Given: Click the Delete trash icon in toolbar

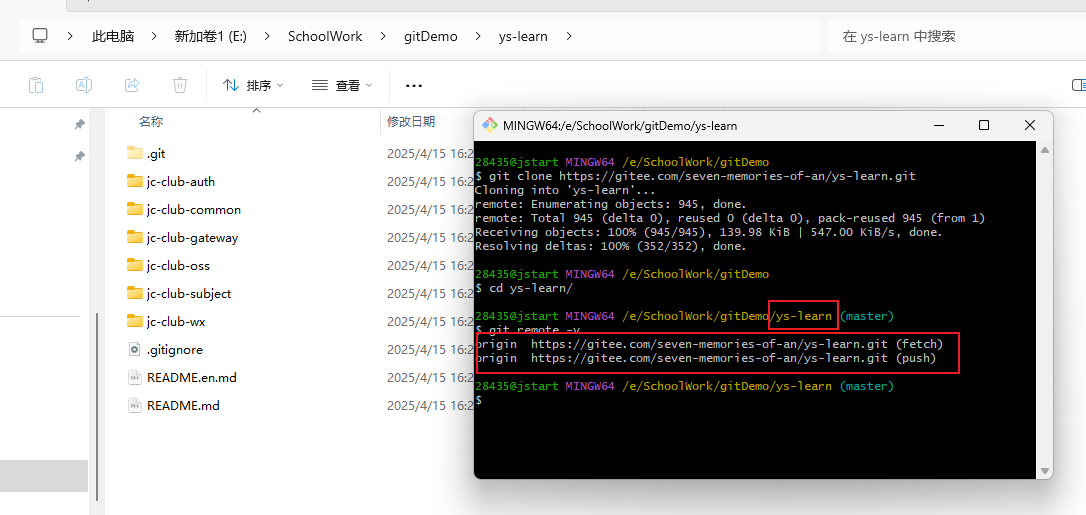Looking at the screenshot, I should (x=180, y=85).
